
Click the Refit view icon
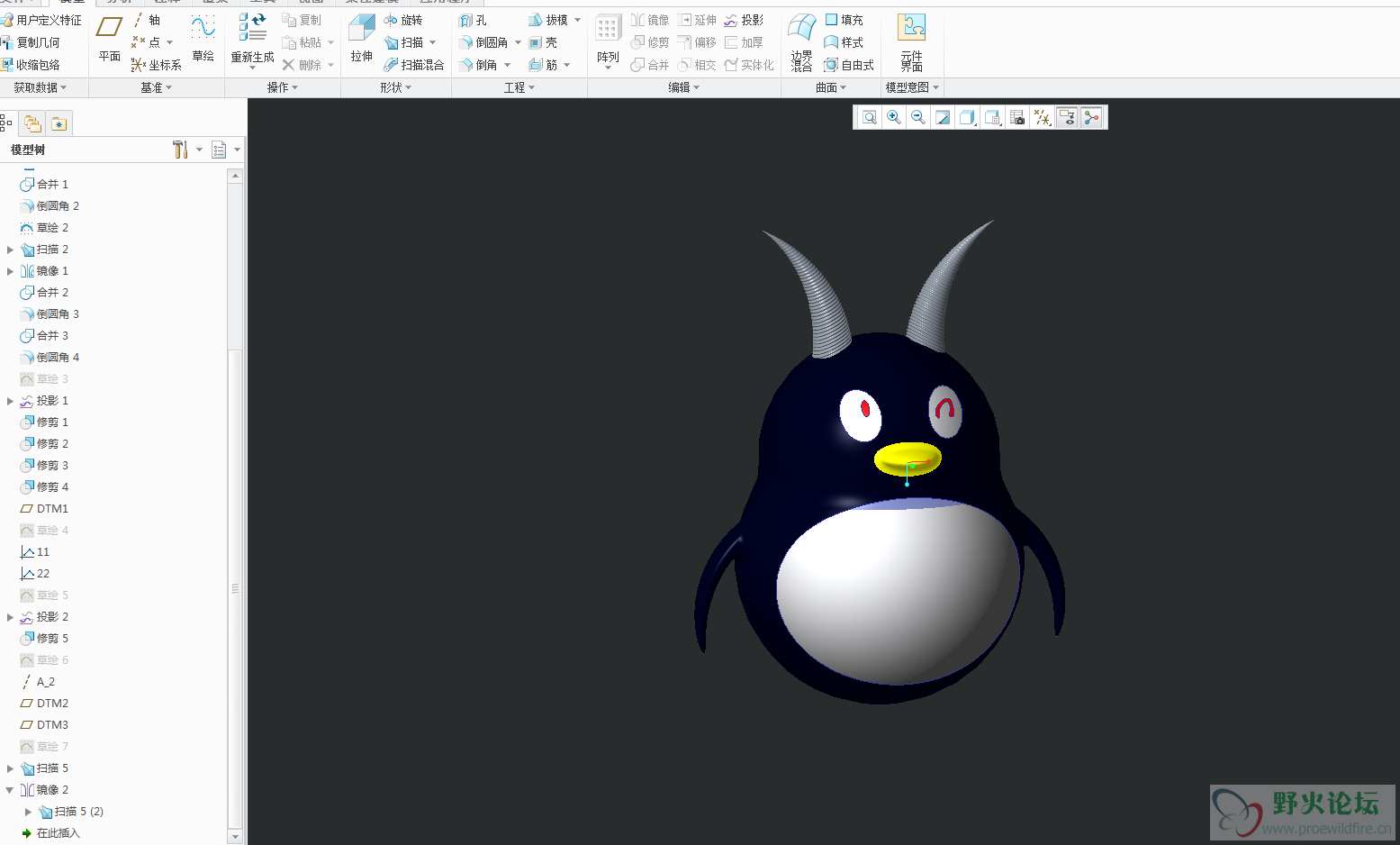click(x=870, y=118)
